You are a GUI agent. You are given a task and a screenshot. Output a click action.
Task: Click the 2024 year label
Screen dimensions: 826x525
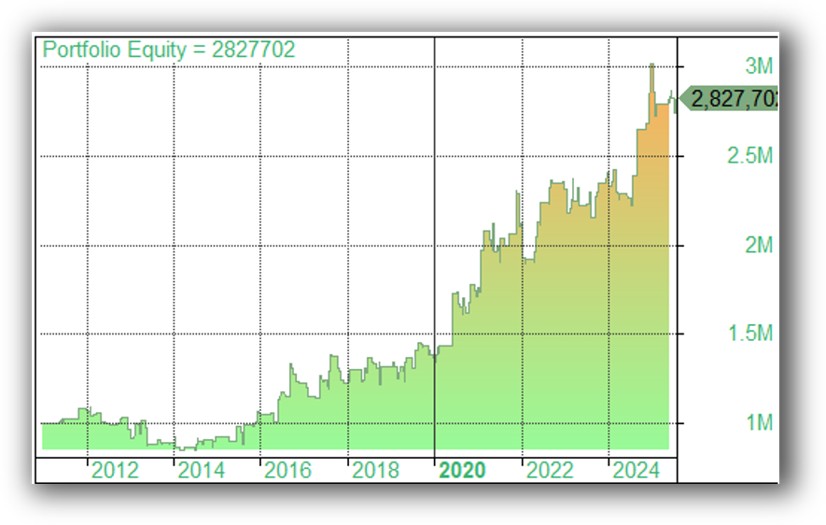[636, 470]
